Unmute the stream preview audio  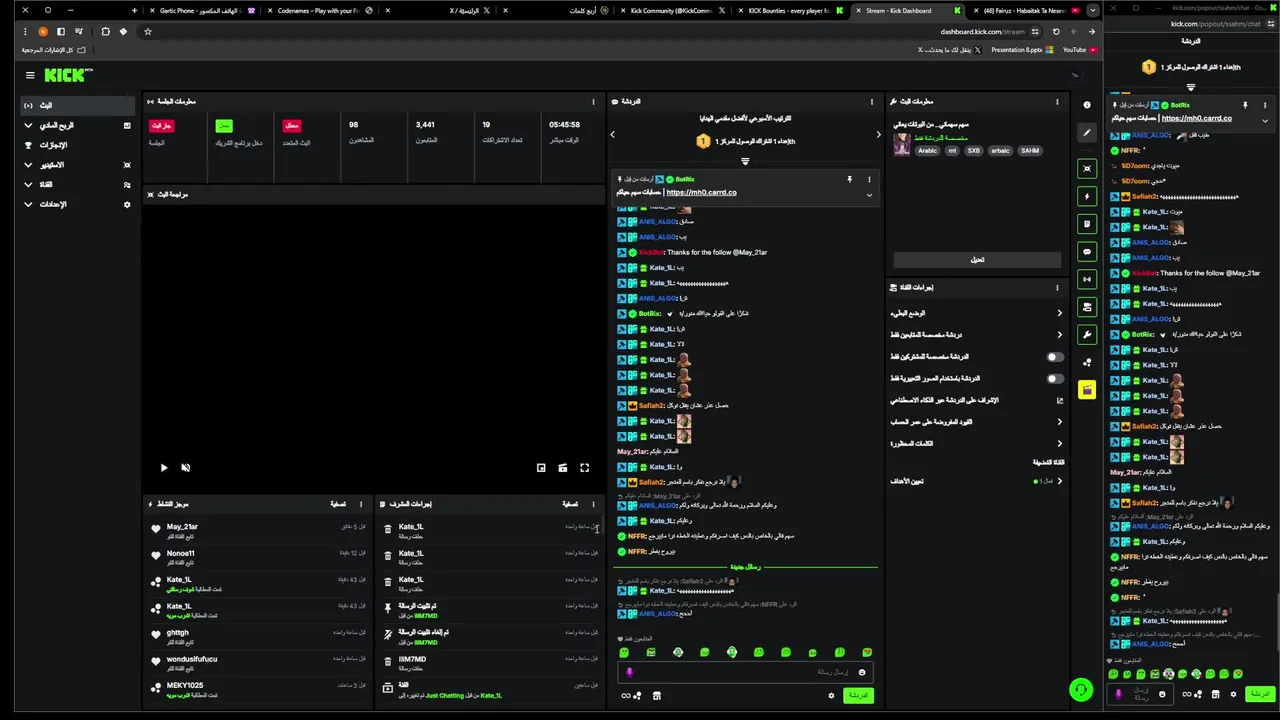tap(185, 467)
